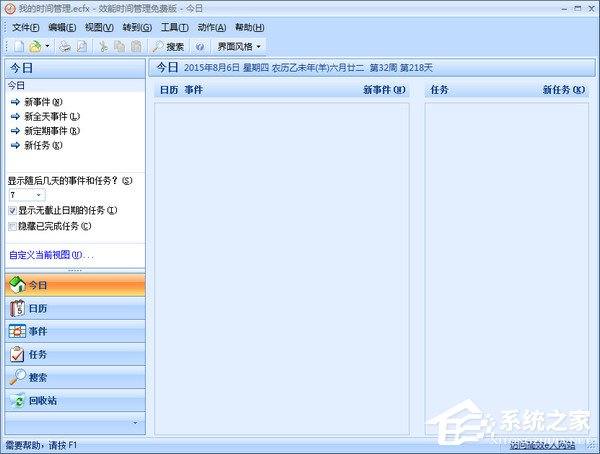Toggle 隐藏已完成任务 checkbox
The height and width of the screenshot is (454, 600).
12,226
